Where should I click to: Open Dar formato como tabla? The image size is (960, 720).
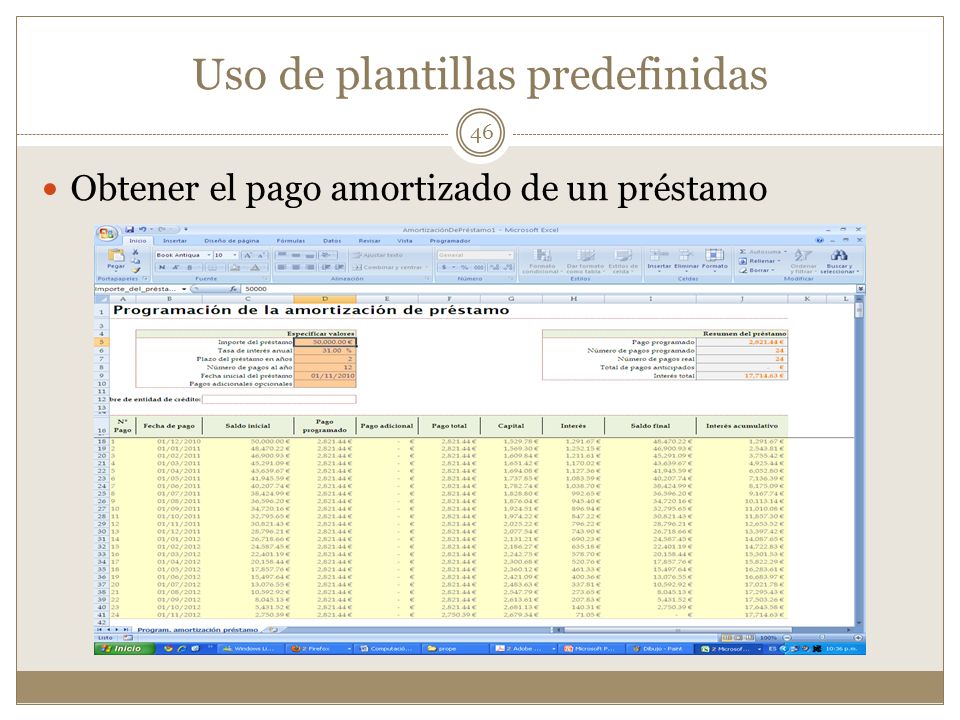point(585,261)
